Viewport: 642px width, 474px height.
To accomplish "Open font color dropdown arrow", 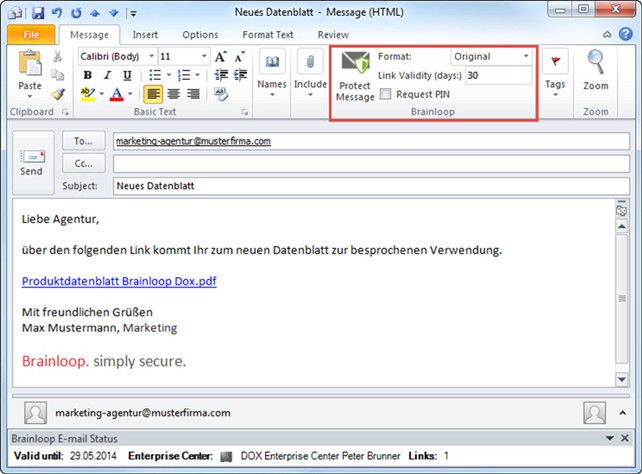I will (130, 94).
